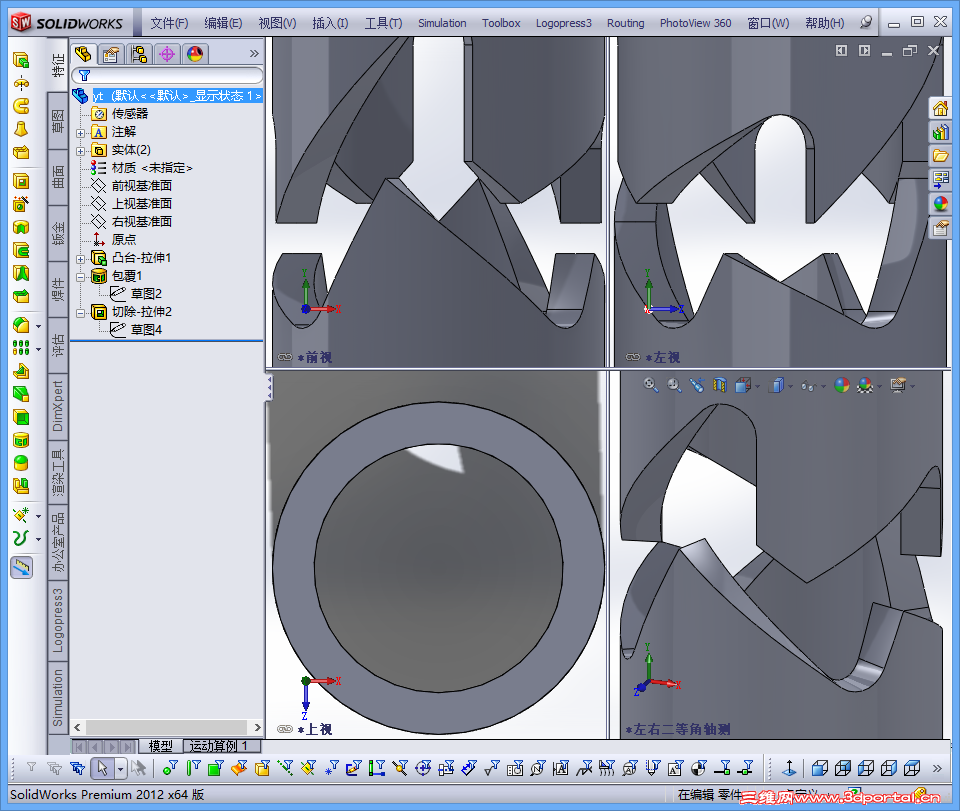Toggle the Filter Vertices selection filter

tap(170, 768)
